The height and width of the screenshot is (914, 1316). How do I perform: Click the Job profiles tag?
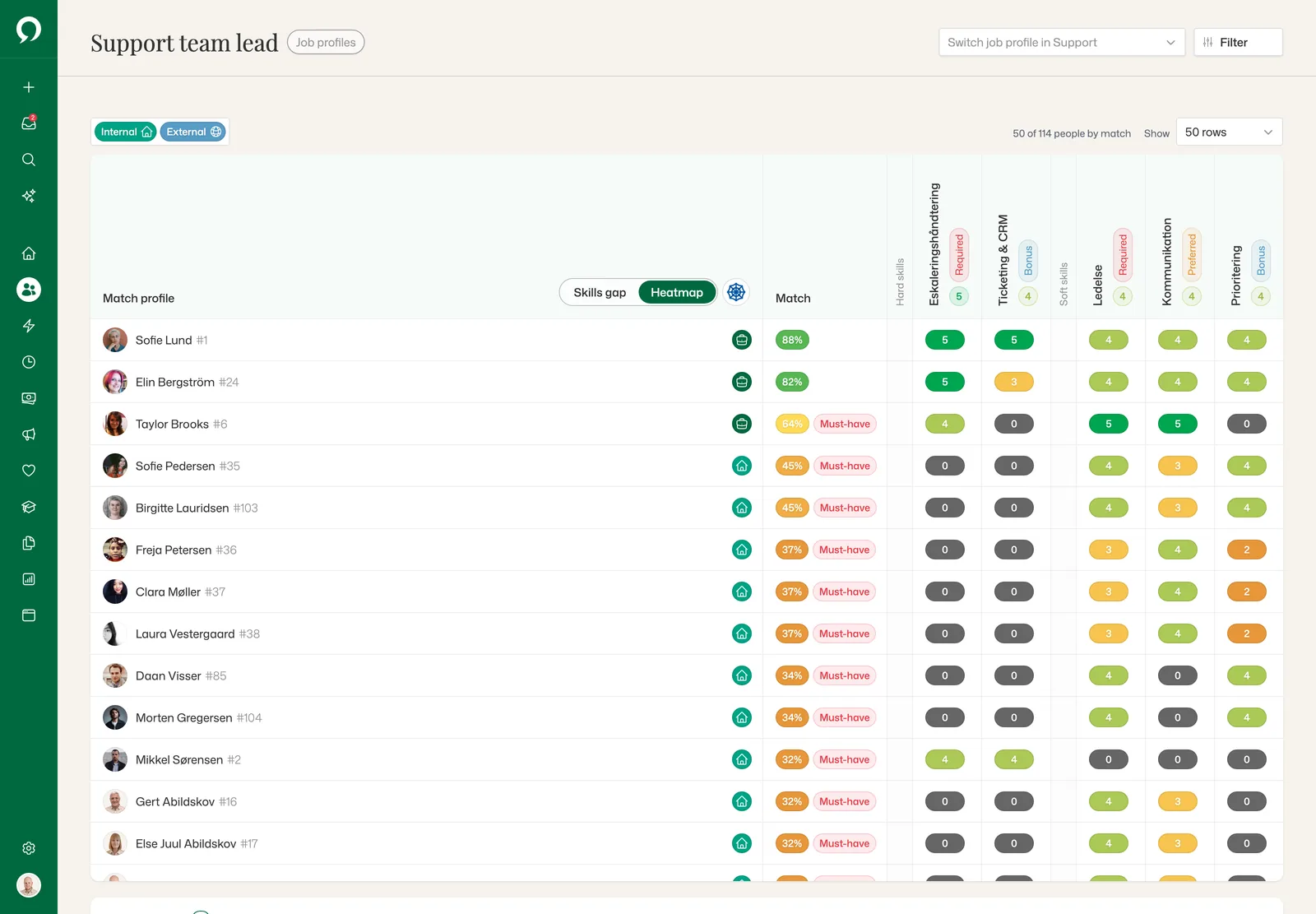(326, 42)
